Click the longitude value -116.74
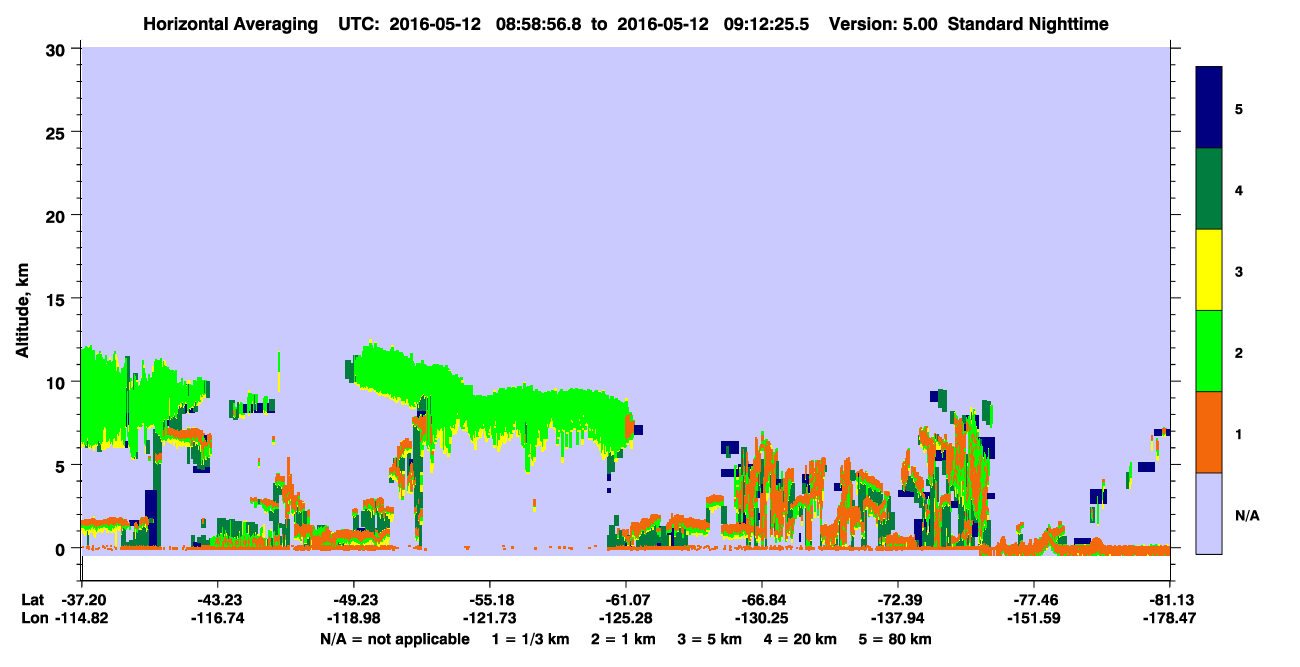Viewport: 1300px width, 667px height. 217,618
